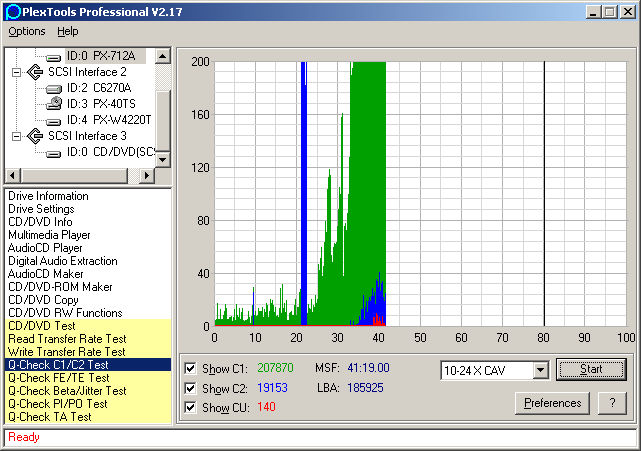
Task: Open CD/DVD-ROM Maker function
Action: [x=88, y=287]
